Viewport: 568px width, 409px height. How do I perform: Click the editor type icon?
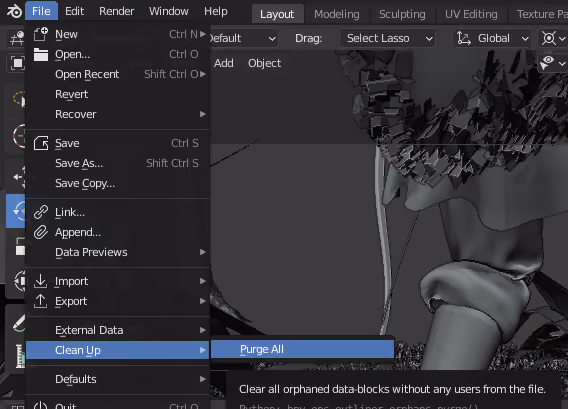[16, 38]
